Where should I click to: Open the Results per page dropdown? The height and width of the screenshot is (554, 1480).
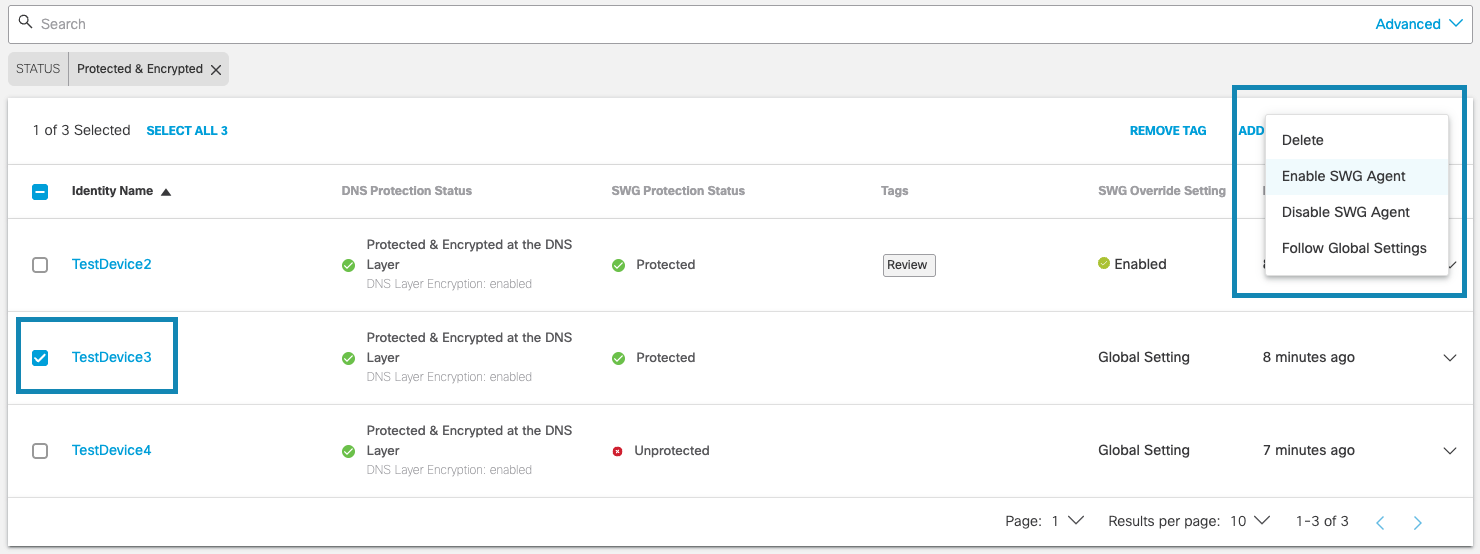click(x=1250, y=521)
